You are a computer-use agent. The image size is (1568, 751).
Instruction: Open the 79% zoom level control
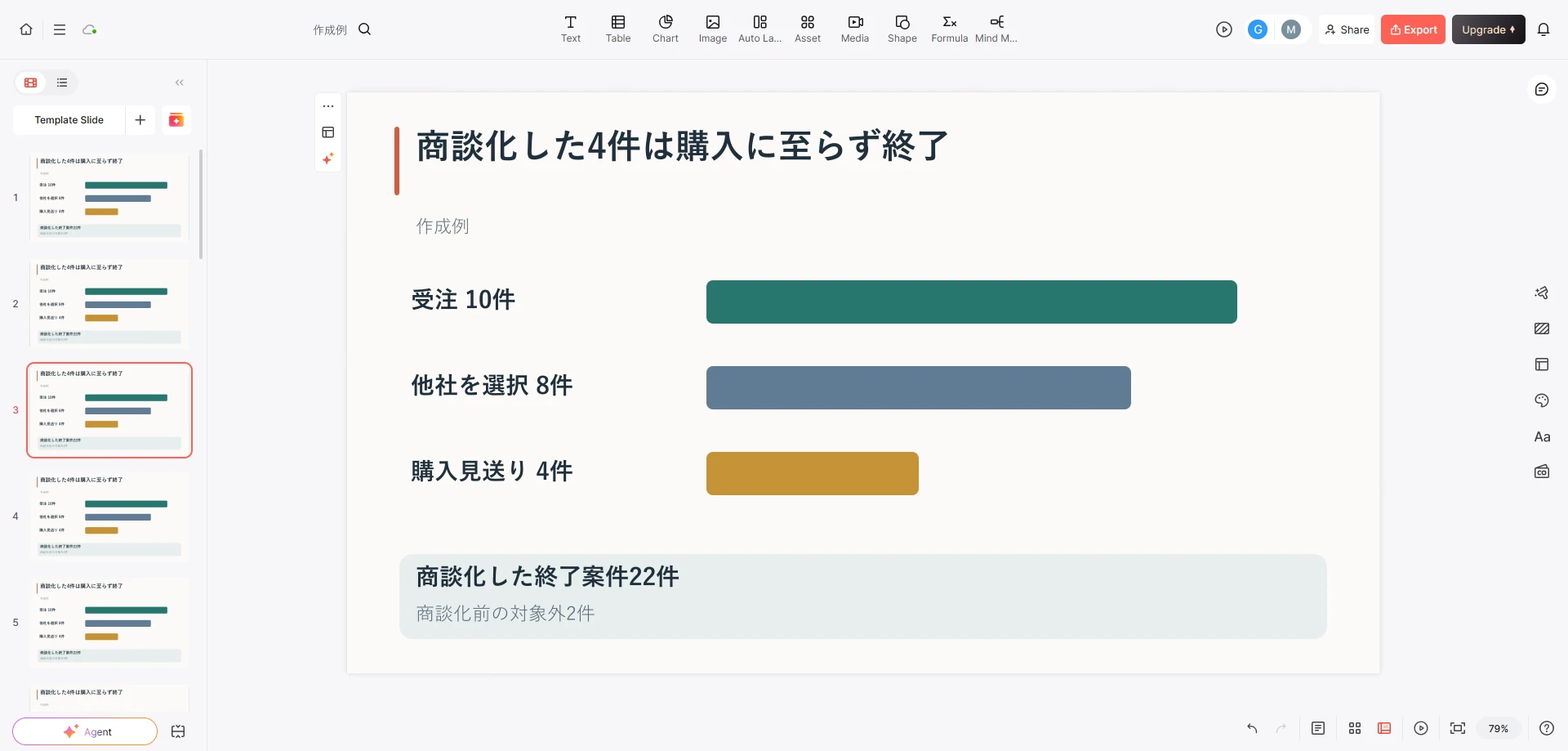click(1499, 728)
